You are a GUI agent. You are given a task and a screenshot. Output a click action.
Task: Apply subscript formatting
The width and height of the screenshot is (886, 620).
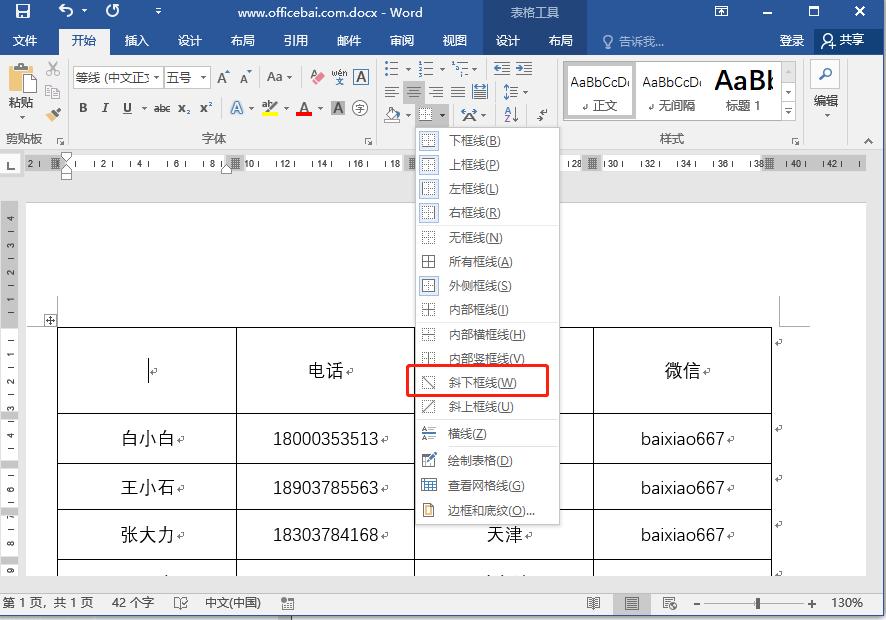[184, 107]
